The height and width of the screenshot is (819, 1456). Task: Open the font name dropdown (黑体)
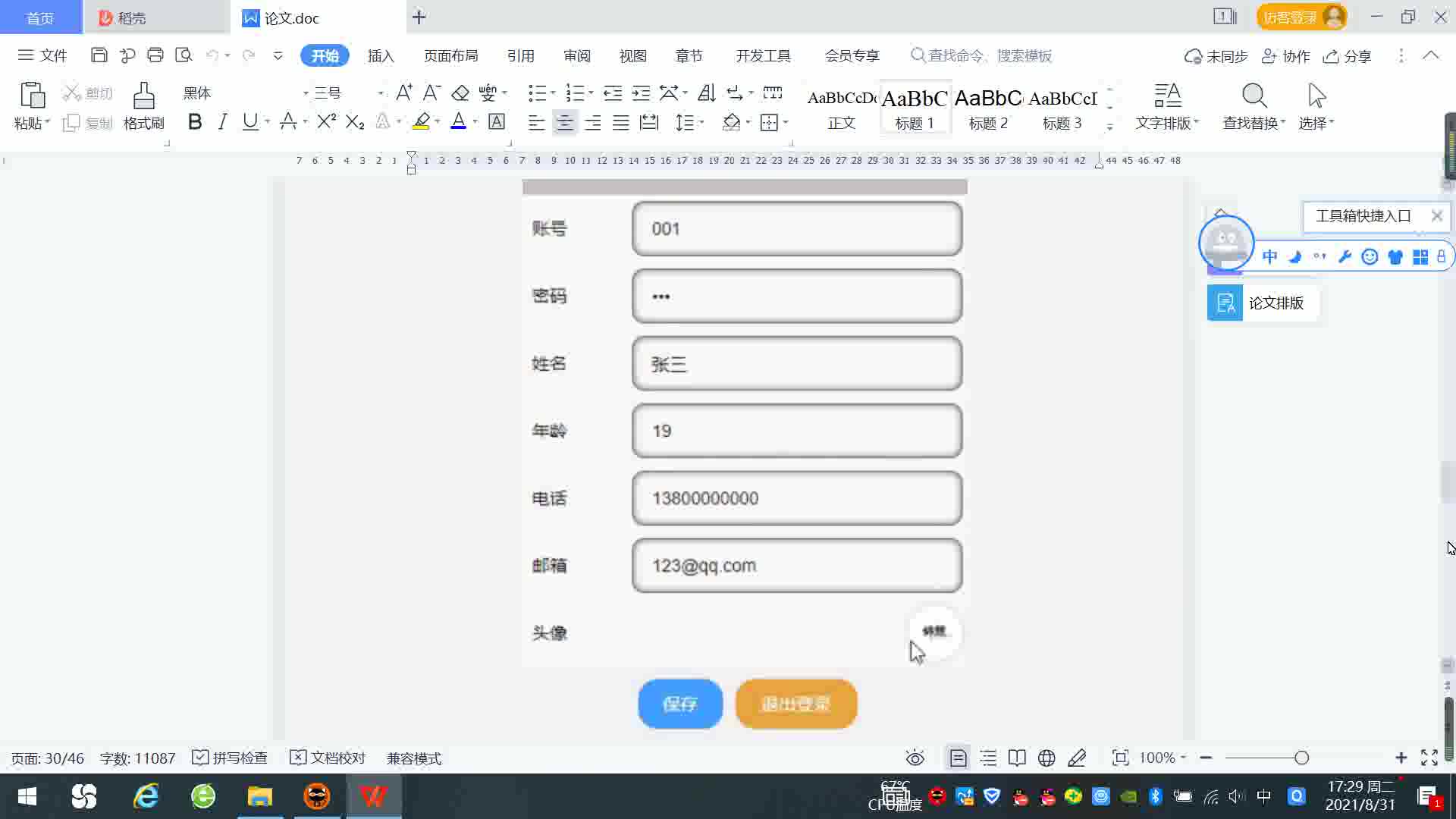coord(306,93)
